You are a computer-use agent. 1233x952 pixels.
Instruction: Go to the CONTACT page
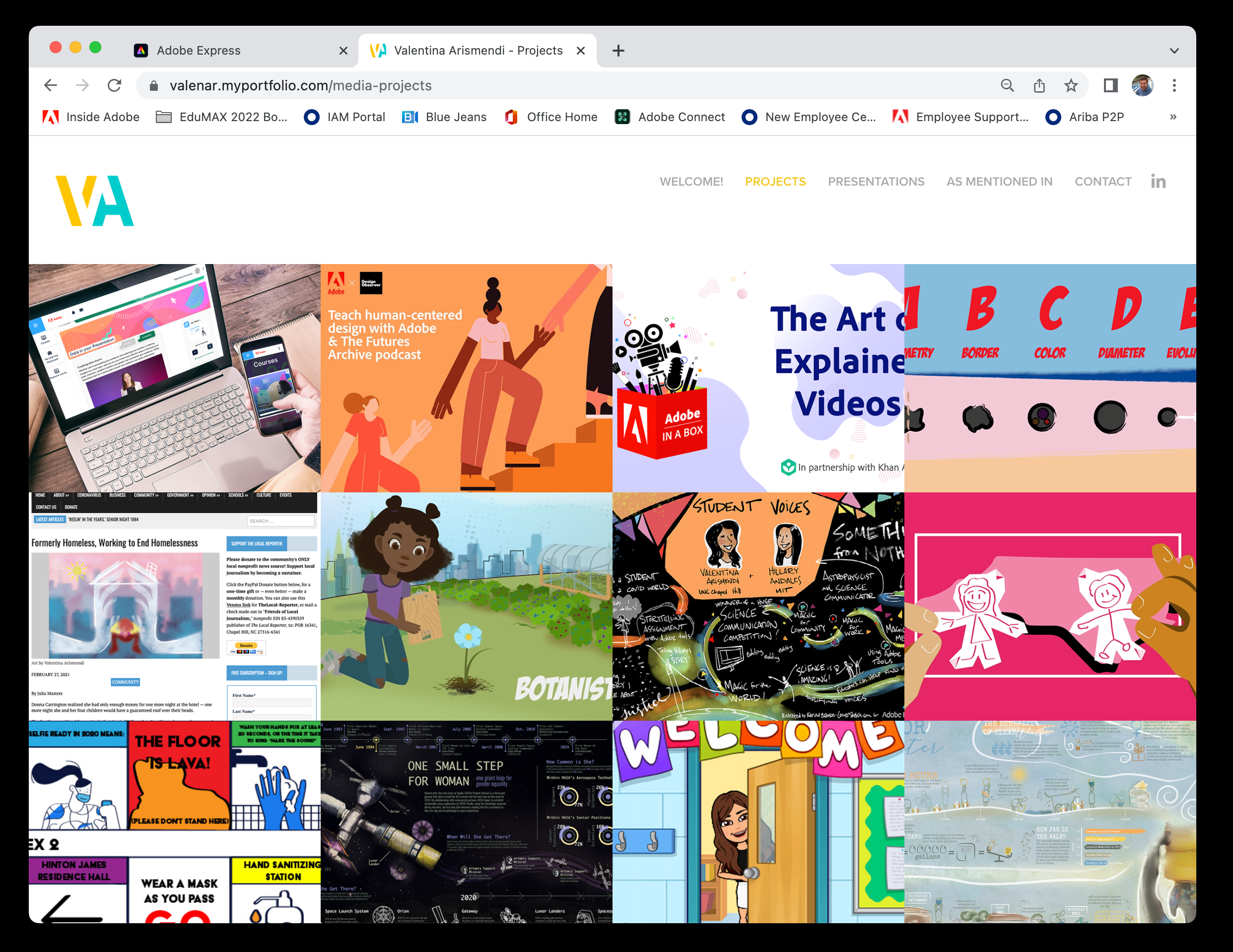pos(1102,181)
